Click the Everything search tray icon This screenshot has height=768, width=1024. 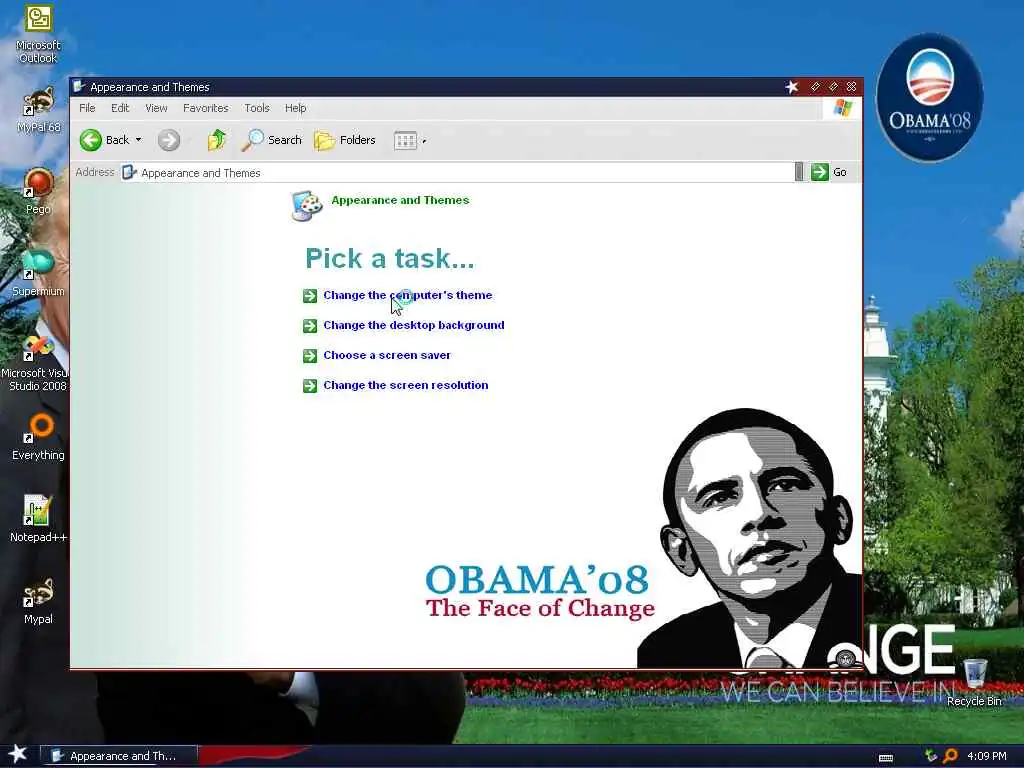point(950,756)
